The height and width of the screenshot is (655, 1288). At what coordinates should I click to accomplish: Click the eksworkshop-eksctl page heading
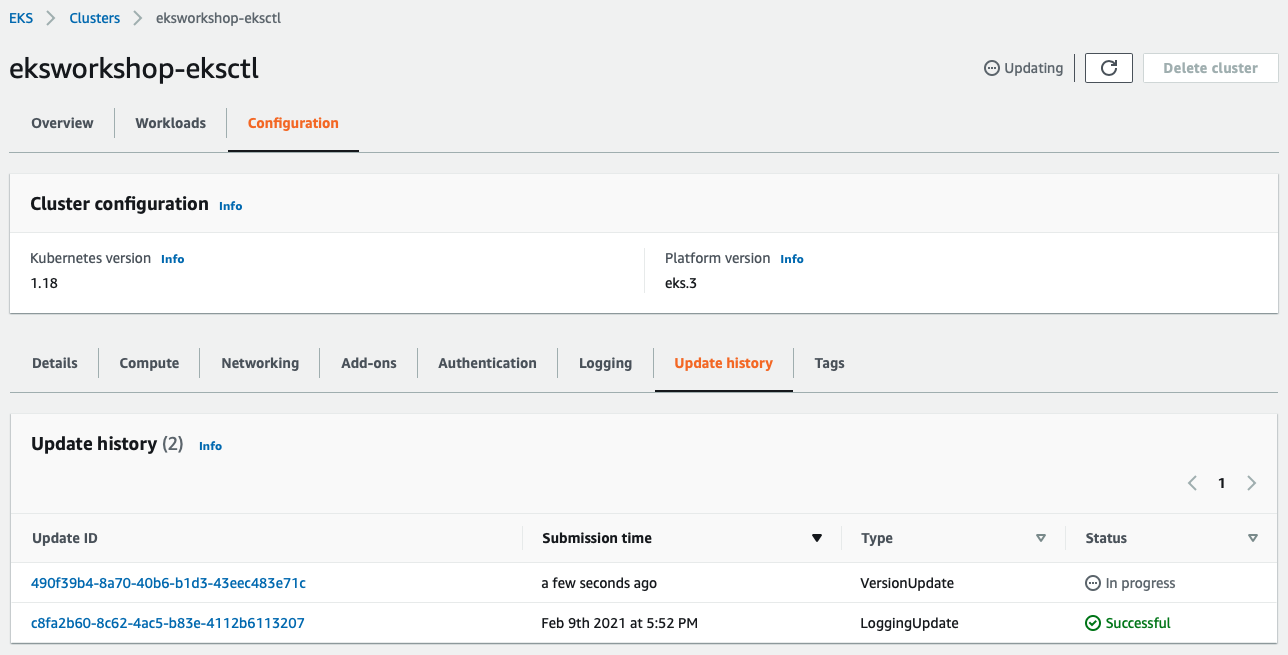coord(134,68)
